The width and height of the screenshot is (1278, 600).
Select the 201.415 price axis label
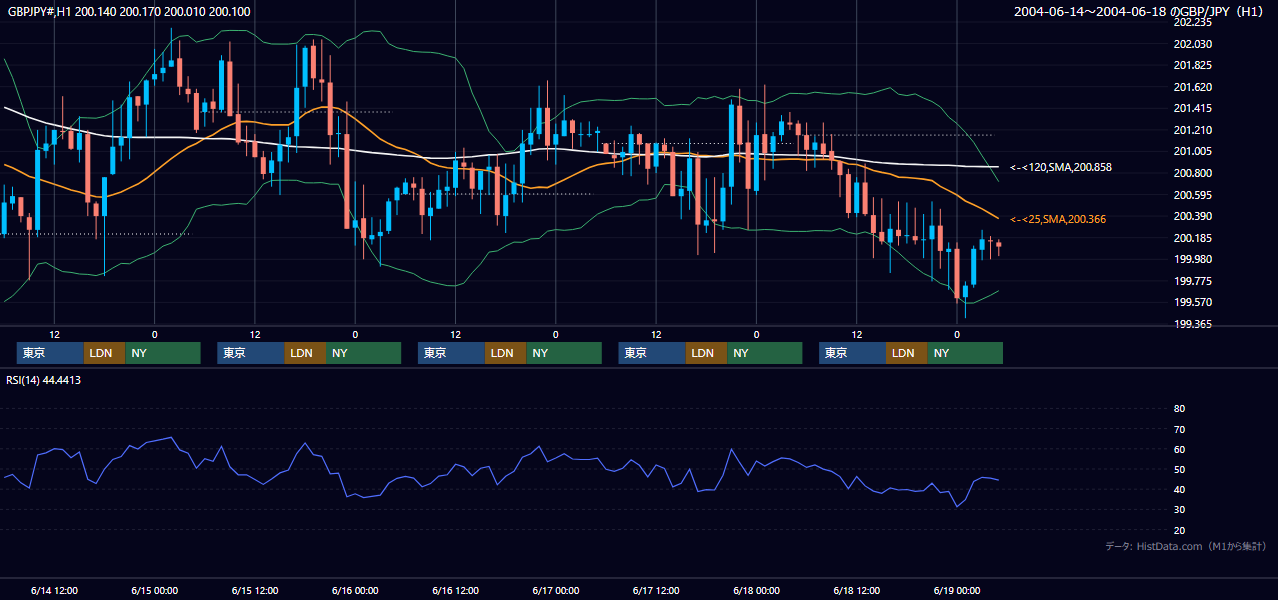coord(1192,108)
